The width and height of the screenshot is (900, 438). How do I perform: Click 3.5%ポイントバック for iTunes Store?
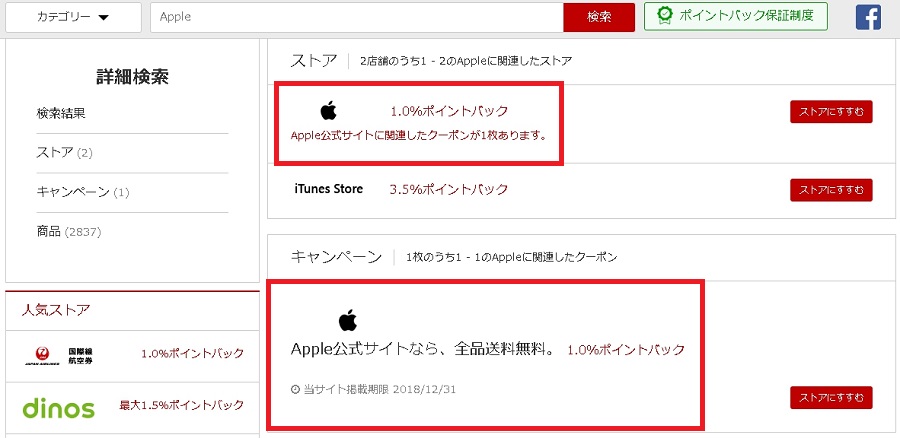449,189
